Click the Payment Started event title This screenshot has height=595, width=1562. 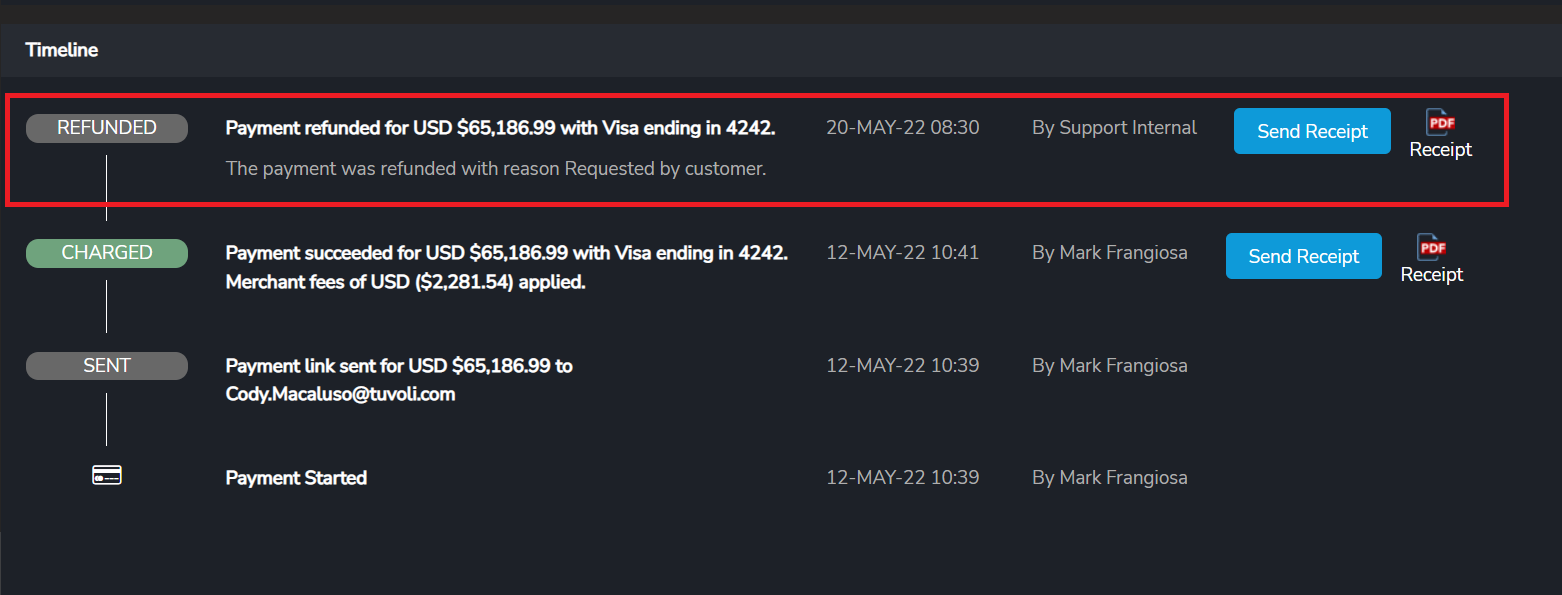click(296, 478)
